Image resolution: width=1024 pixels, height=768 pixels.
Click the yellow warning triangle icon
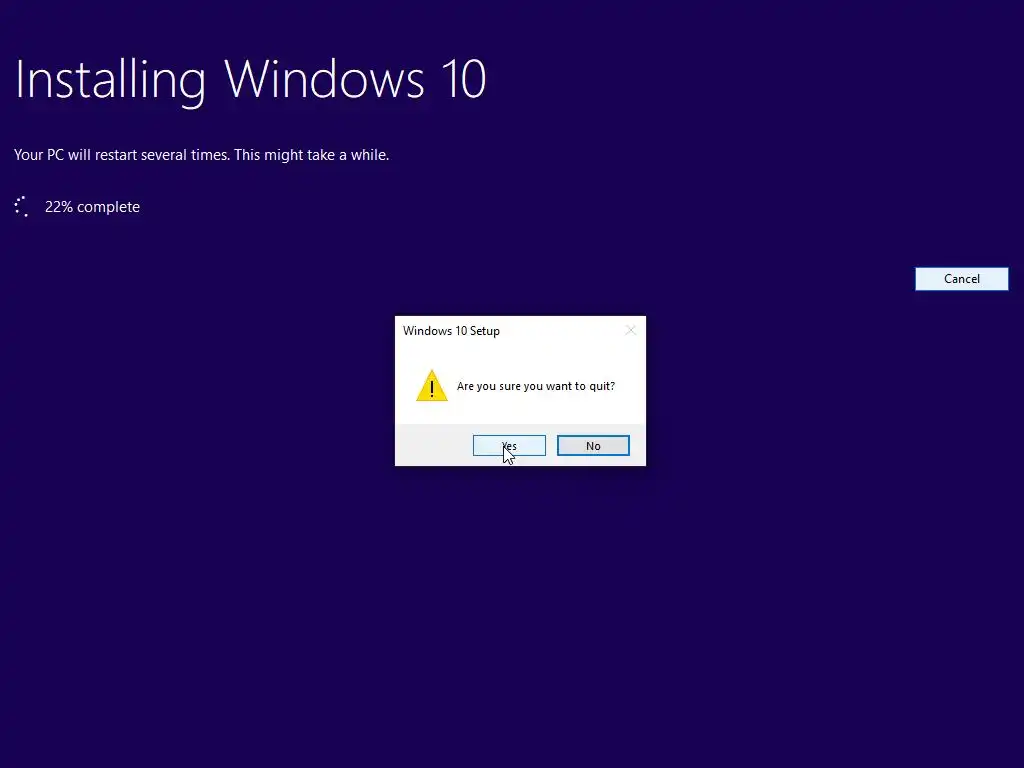[x=432, y=385]
